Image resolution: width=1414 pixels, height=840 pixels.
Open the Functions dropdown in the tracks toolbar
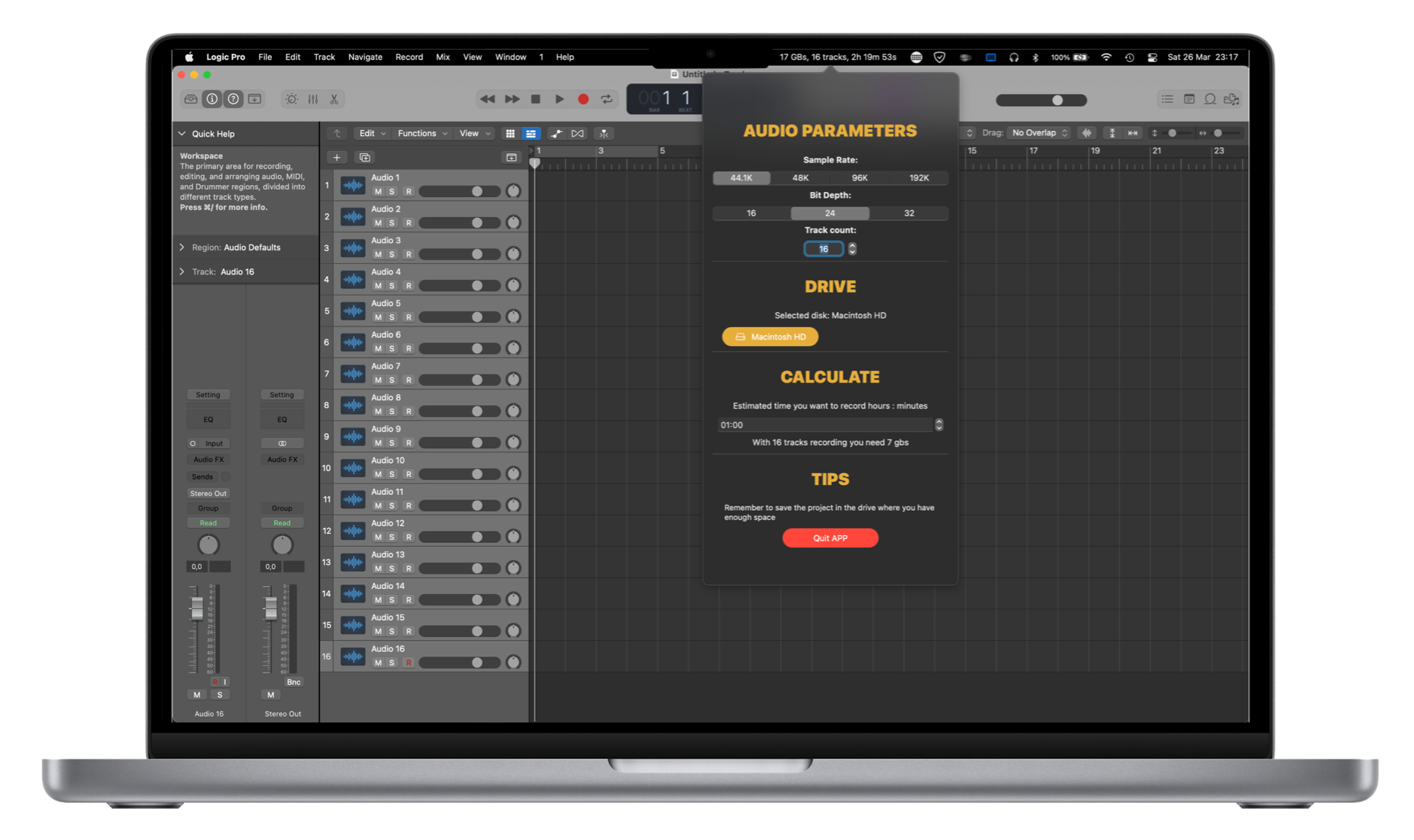(422, 134)
